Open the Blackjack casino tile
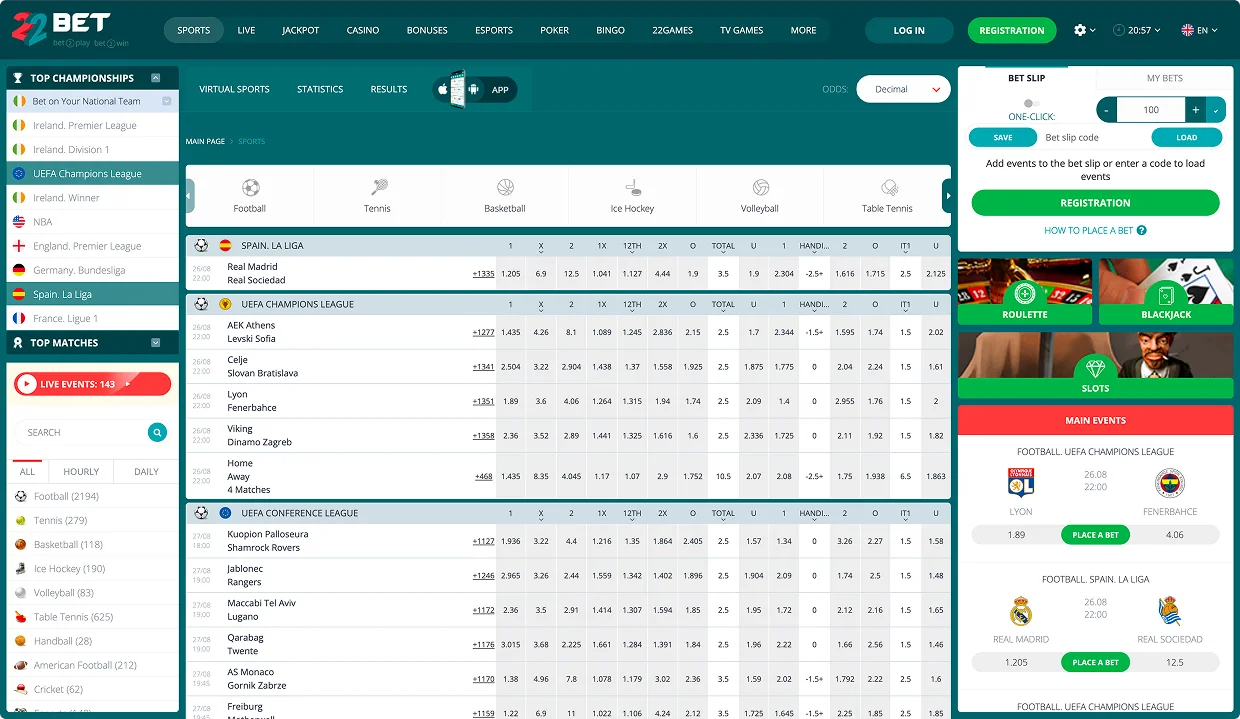1240x719 pixels. [1166, 292]
